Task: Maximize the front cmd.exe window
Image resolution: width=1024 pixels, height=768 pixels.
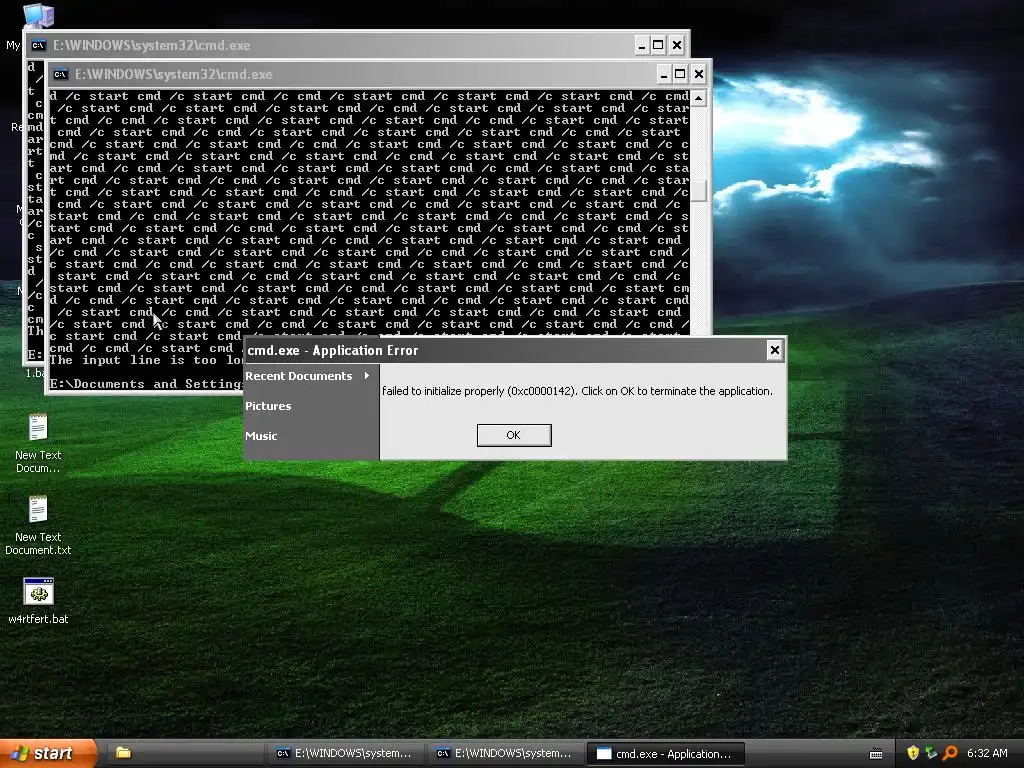Action: pos(680,74)
